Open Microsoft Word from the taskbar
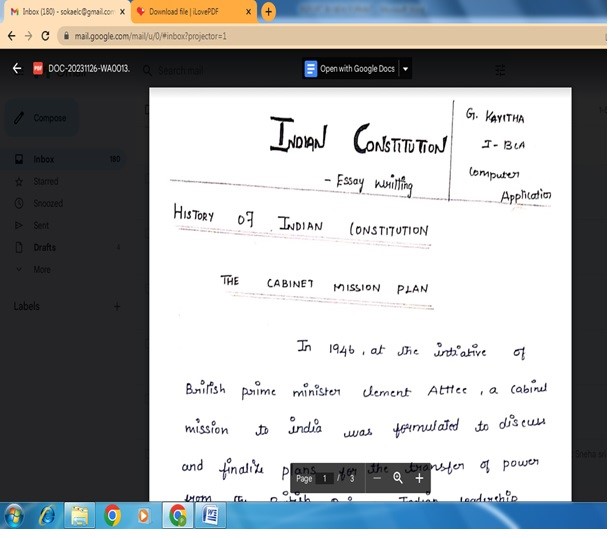This screenshot has height=538, width=613. 211,516
